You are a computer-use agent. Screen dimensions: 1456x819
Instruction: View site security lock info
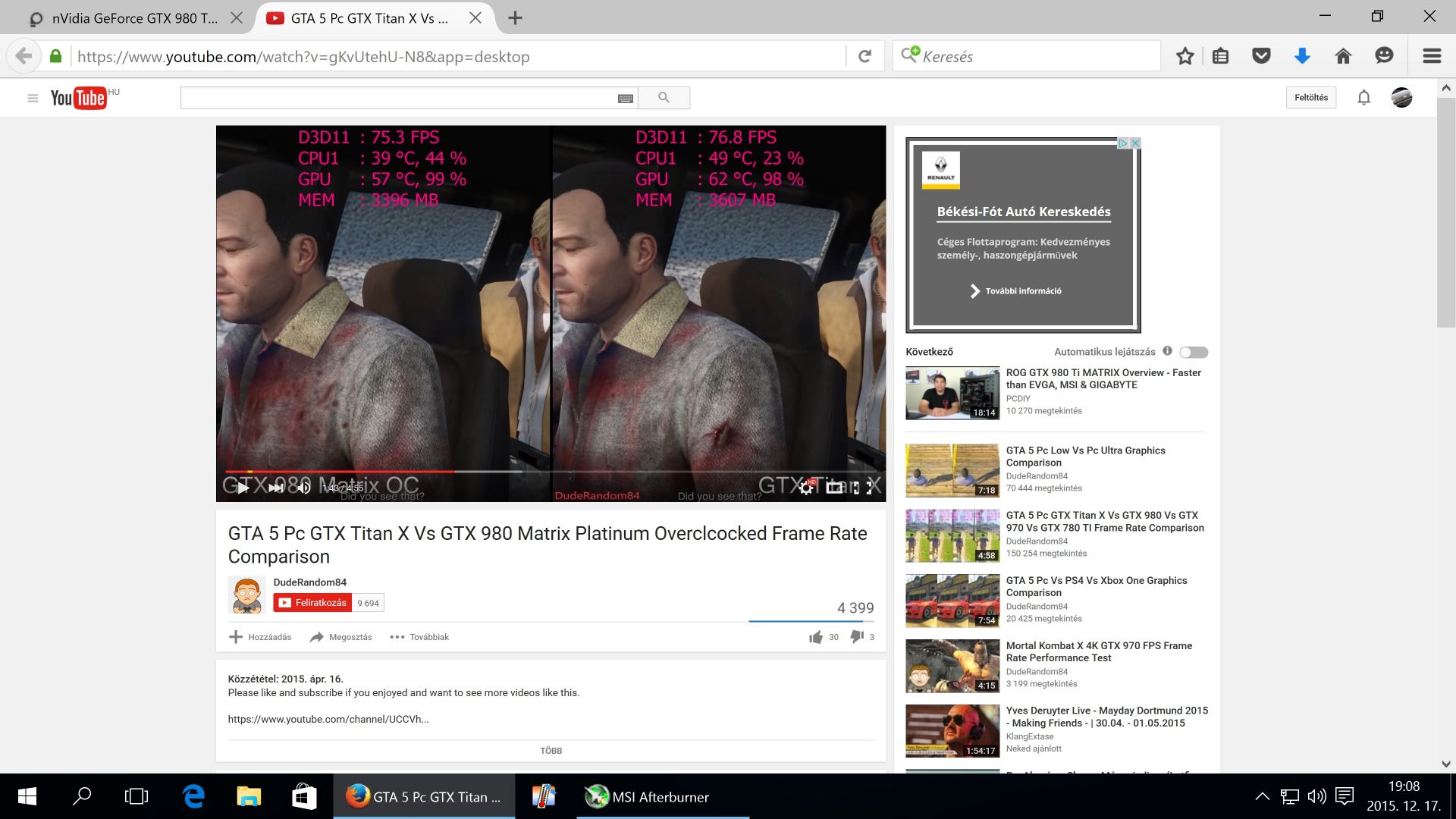(55, 56)
